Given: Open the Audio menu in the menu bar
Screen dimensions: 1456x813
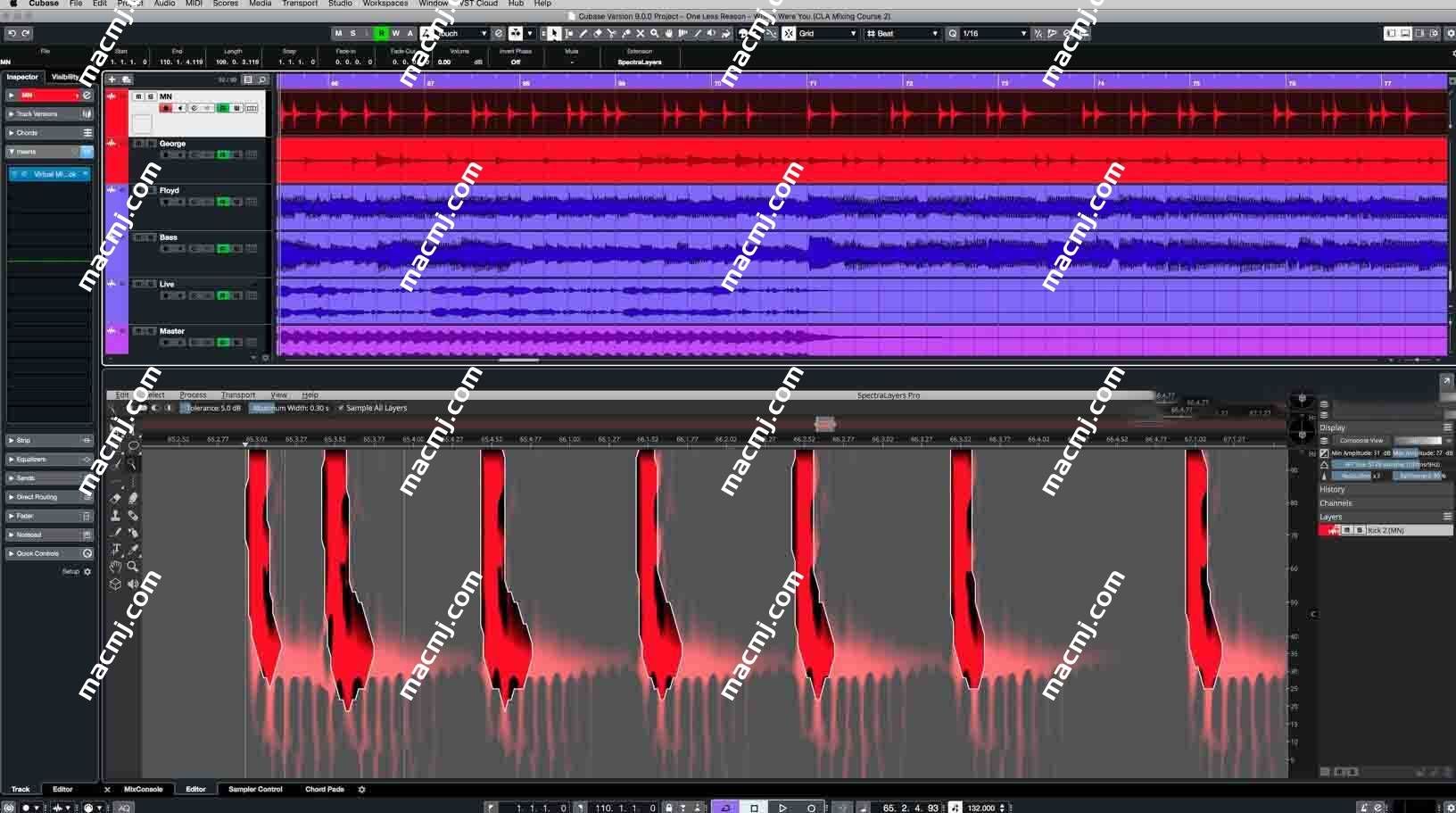Looking at the screenshot, I should pos(164,4).
